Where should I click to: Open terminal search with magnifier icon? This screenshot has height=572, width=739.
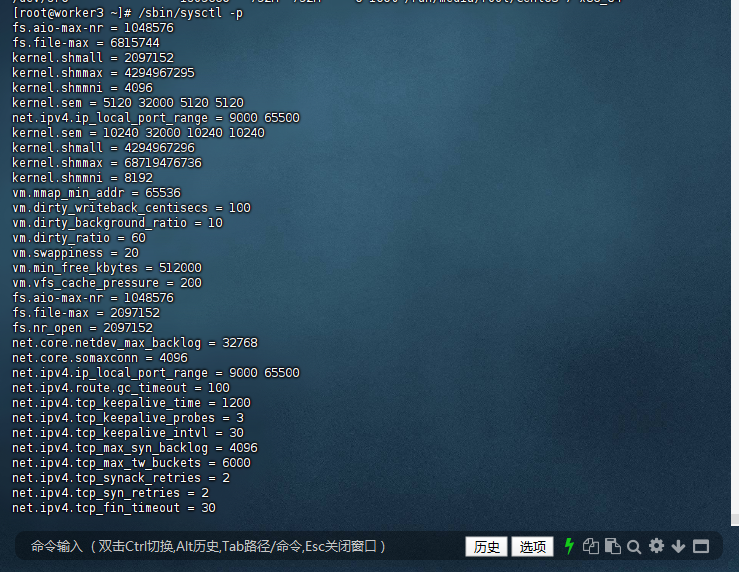(x=634, y=547)
